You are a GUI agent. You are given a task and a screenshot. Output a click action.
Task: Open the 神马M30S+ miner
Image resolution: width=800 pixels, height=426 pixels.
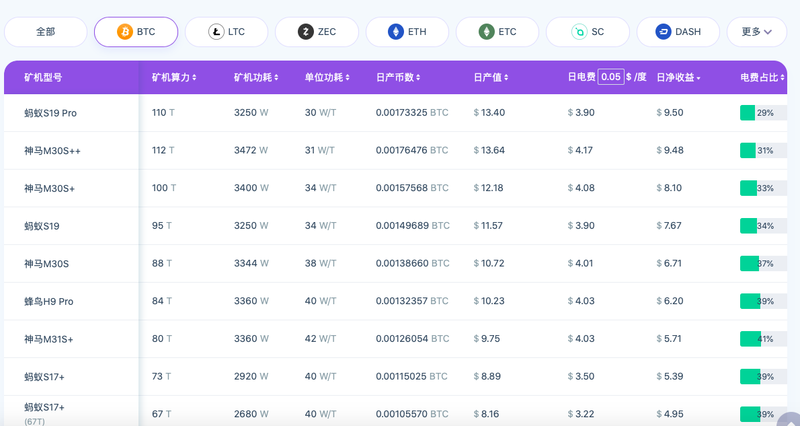coord(49,189)
